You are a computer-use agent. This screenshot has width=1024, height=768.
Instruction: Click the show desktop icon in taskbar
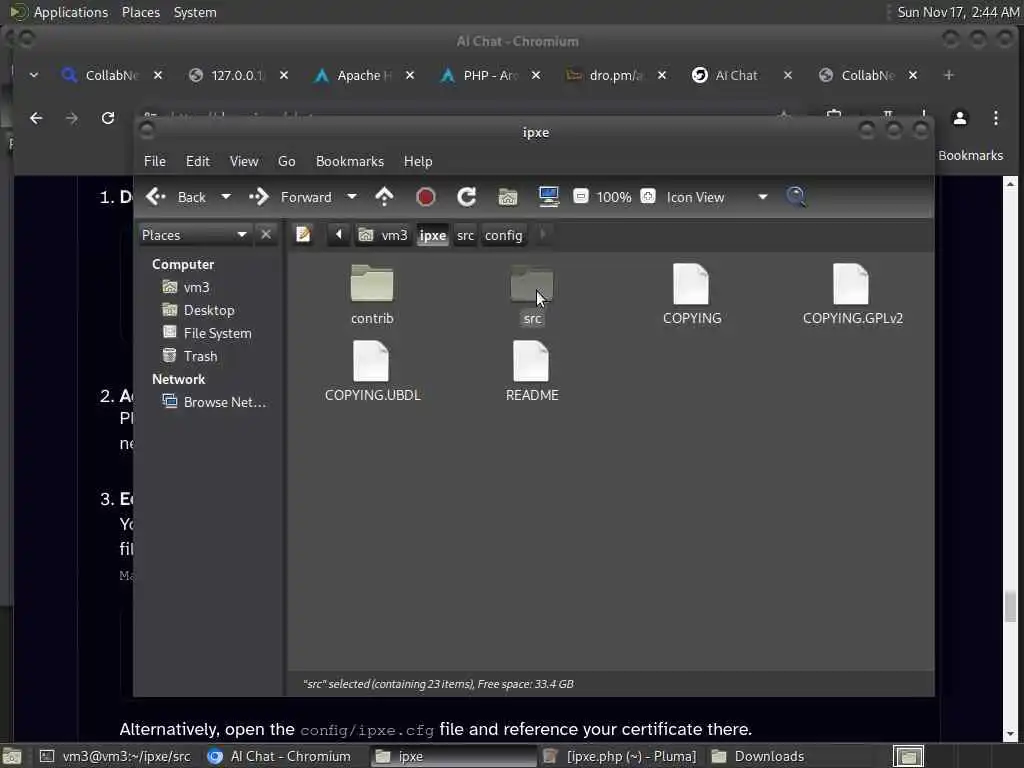click(x=12, y=756)
